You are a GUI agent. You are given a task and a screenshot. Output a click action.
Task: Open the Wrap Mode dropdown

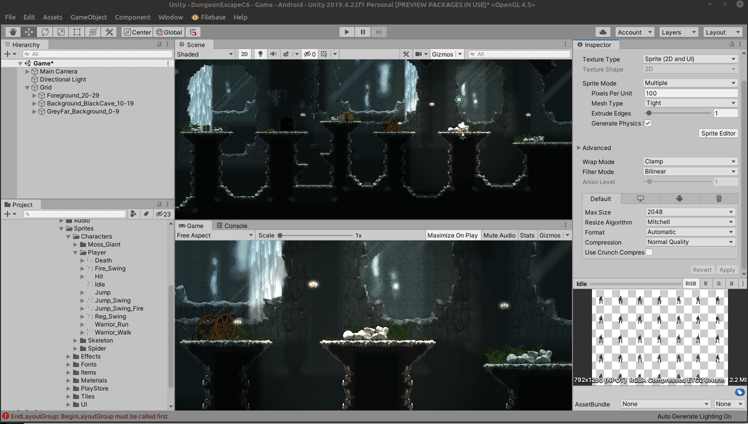click(690, 161)
